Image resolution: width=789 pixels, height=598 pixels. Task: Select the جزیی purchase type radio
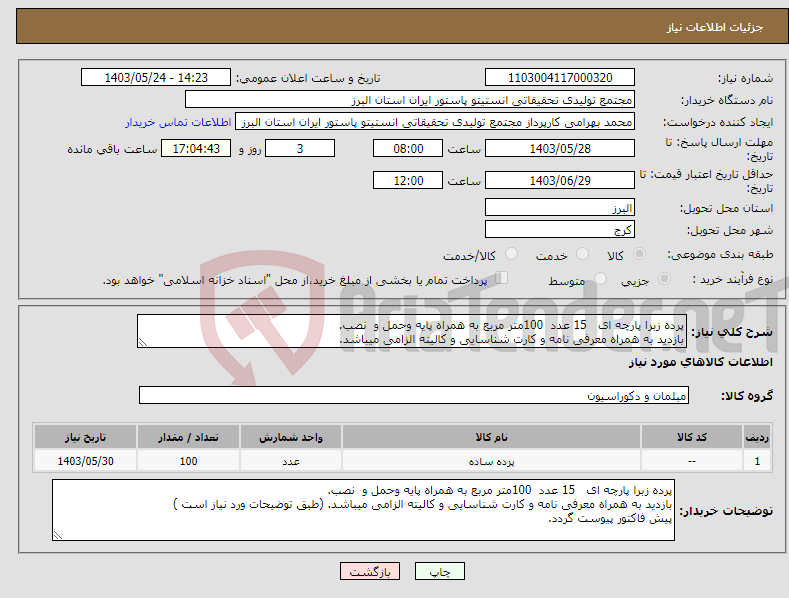pos(664,278)
